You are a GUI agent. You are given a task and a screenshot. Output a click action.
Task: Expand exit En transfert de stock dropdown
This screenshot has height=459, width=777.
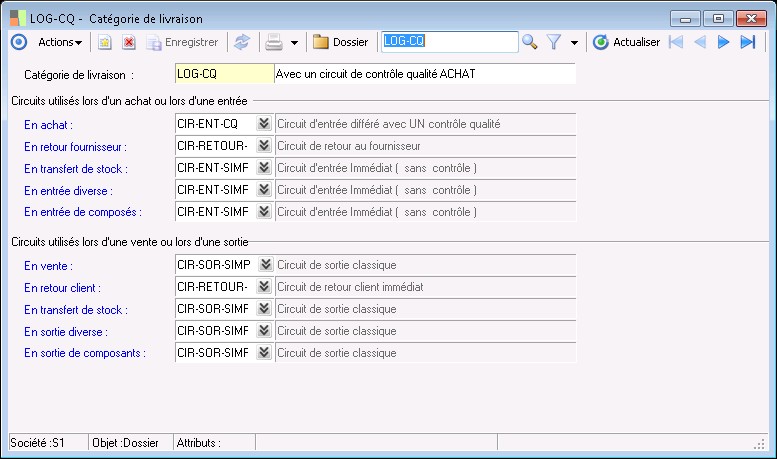pyautogui.click(x=264, y=308)
